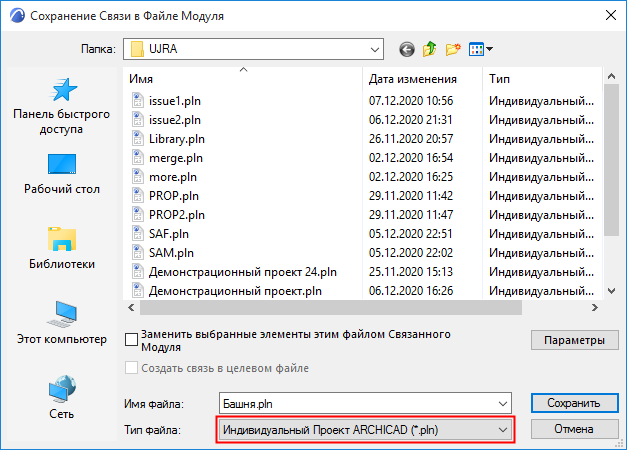The height and width of the screenshot is (450, 627).
Task: Click the Сохранить button
Action: tap(574, 403)
